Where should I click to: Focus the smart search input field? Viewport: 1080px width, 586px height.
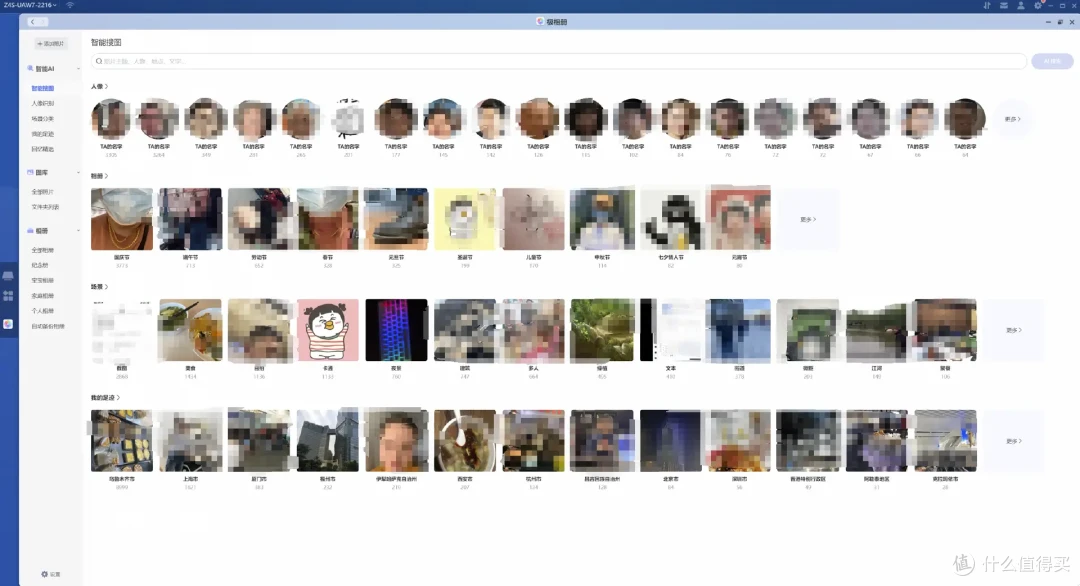click(559, 61)
